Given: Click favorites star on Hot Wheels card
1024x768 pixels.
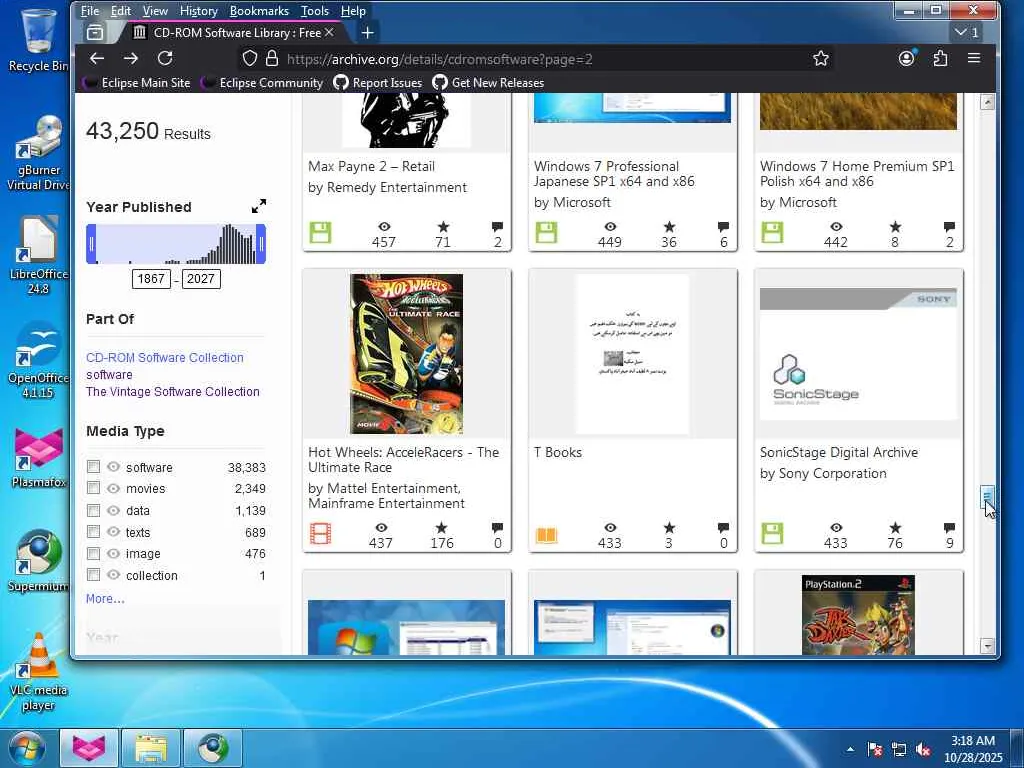Looking at the screenshot, I should click(x=441, y=527).
